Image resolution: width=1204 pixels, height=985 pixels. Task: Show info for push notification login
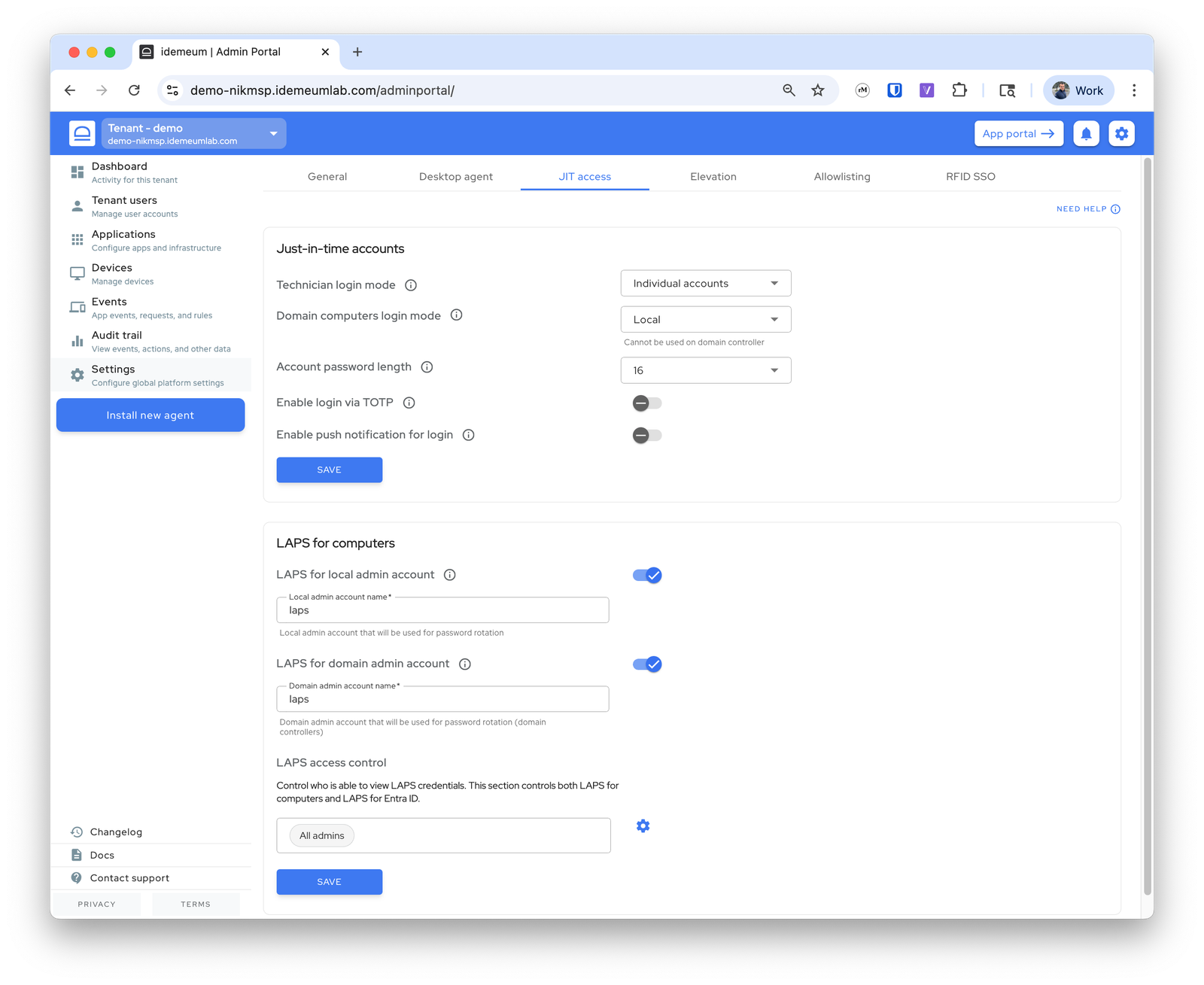pos(468,435)
